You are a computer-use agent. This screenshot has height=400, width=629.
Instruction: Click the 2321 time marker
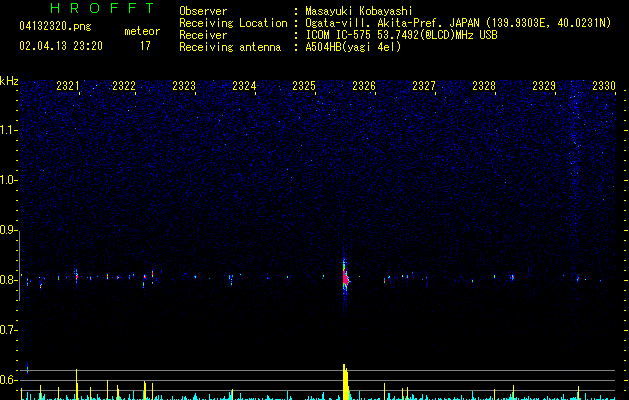pos(68,86)
